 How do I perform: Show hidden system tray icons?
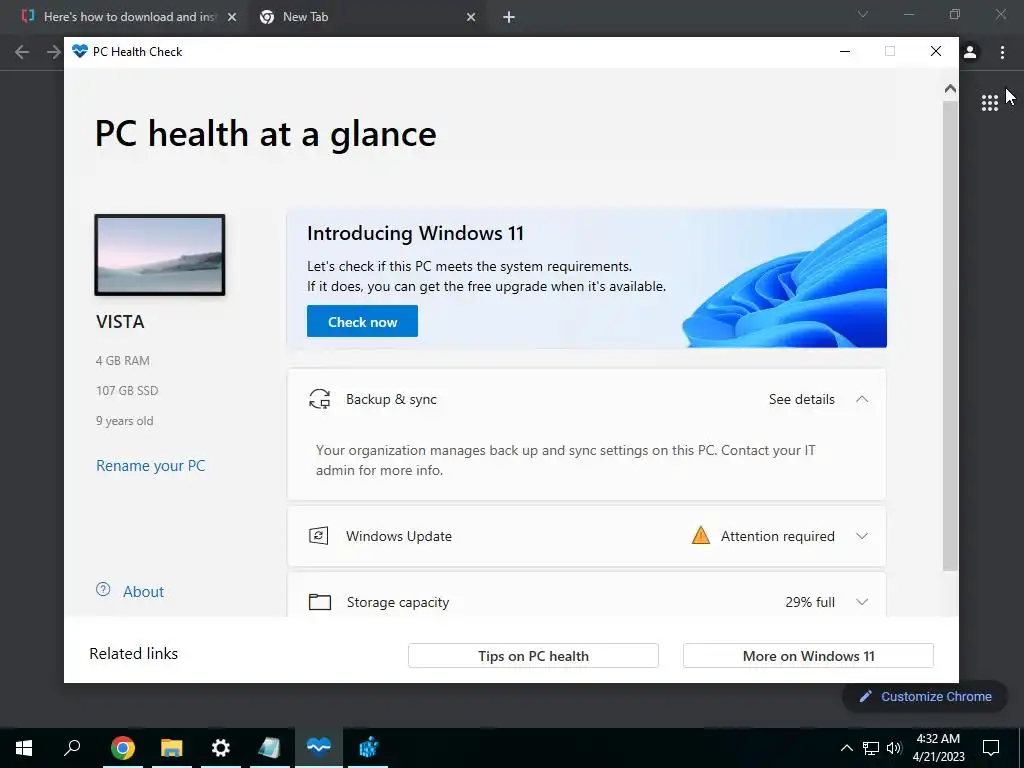846,748
